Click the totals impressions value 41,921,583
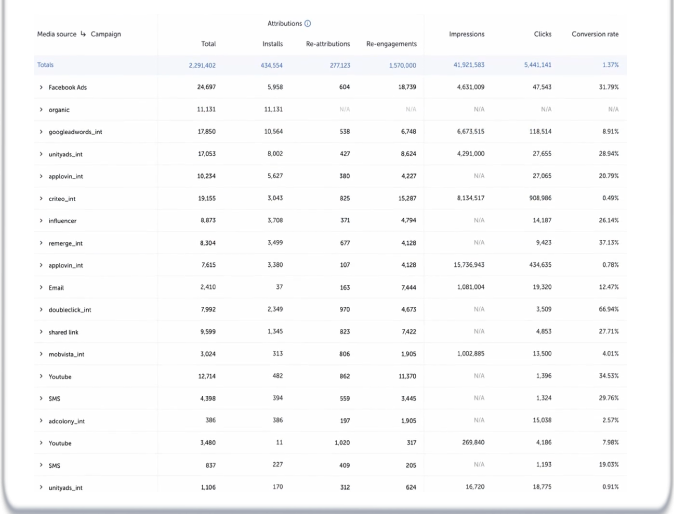Viewport: 674px width, 514px height. 469,65
